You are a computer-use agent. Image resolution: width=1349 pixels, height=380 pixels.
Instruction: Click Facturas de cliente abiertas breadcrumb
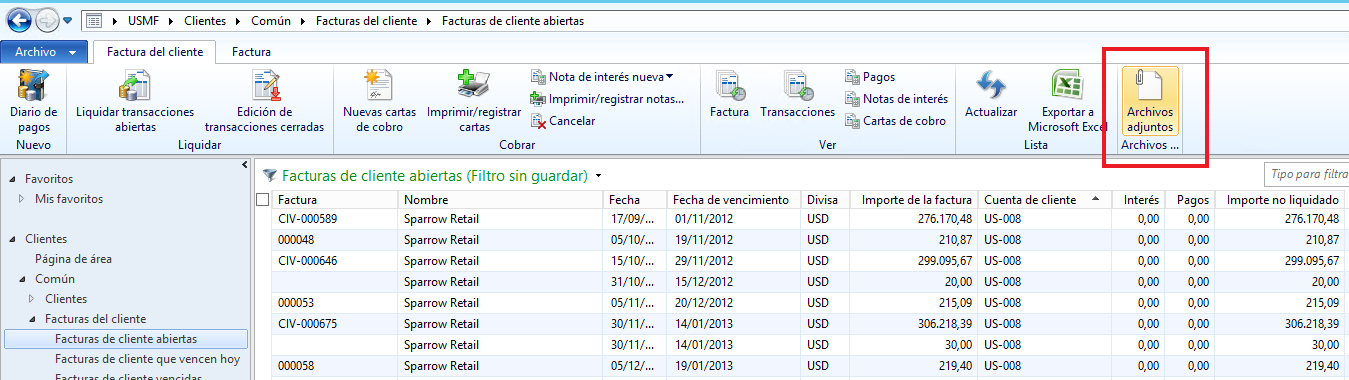(x=512, y=20)
